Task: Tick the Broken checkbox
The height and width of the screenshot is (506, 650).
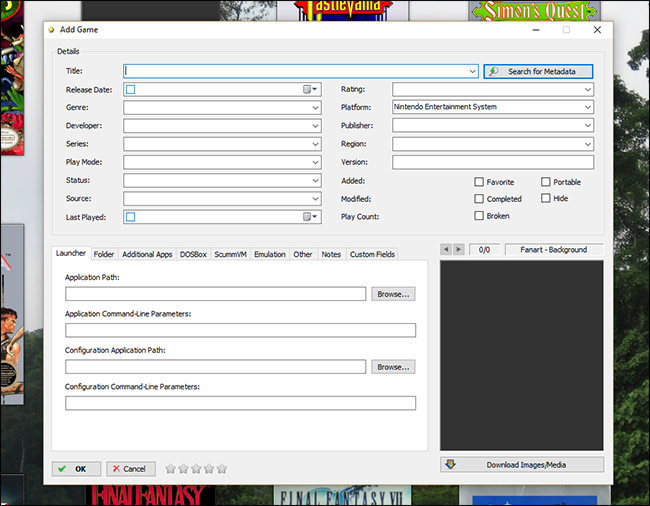Action: 479,216
